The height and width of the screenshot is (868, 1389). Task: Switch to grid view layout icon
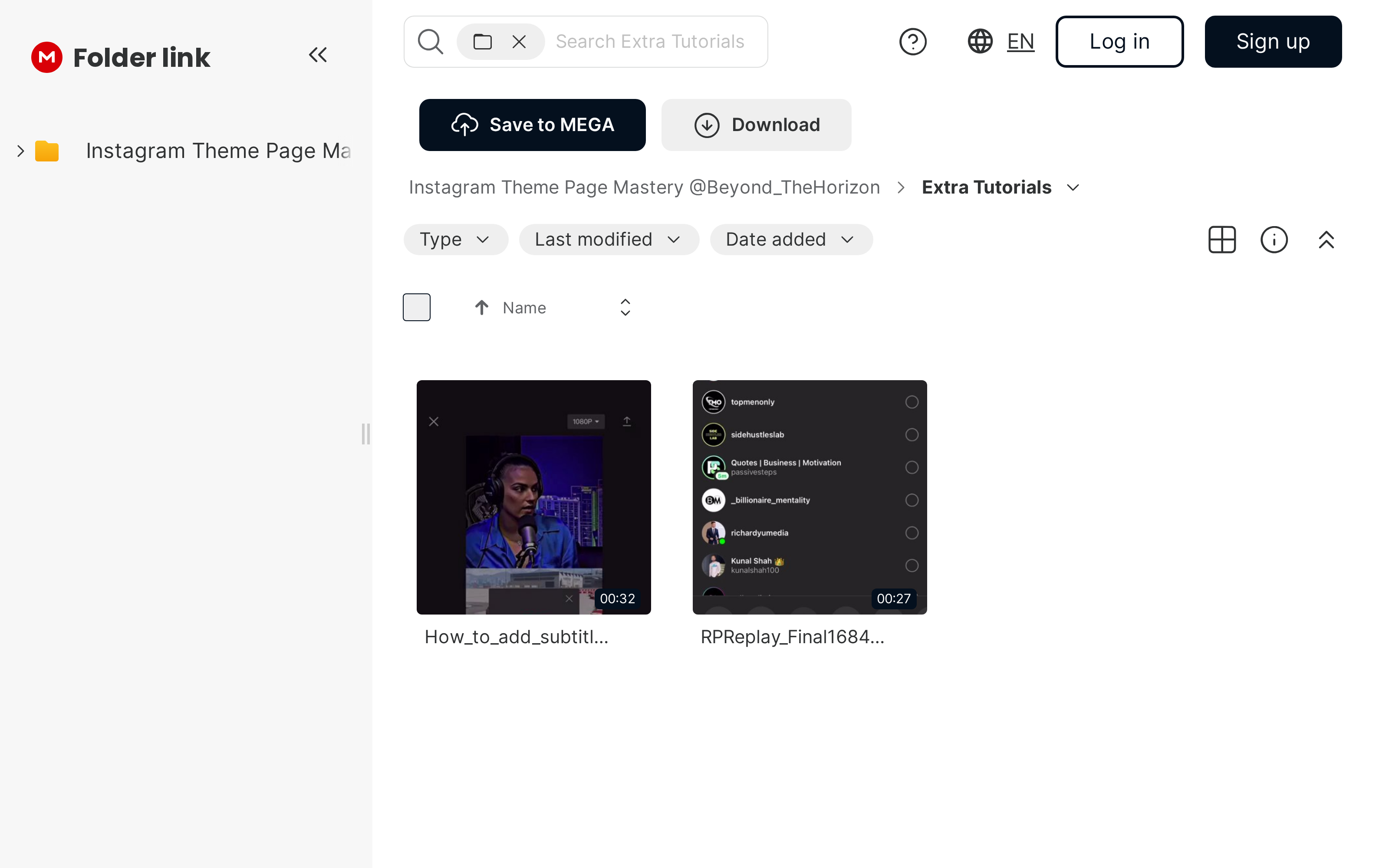pyautogui.click(x=1221, y=240)
